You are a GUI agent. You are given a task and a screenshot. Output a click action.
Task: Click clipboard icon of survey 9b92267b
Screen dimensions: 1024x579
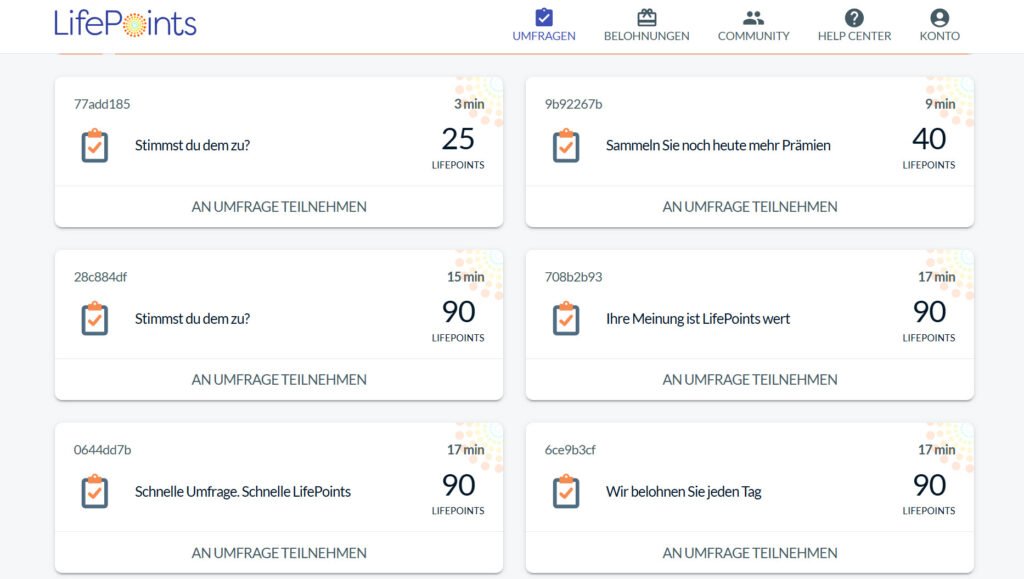566,146
